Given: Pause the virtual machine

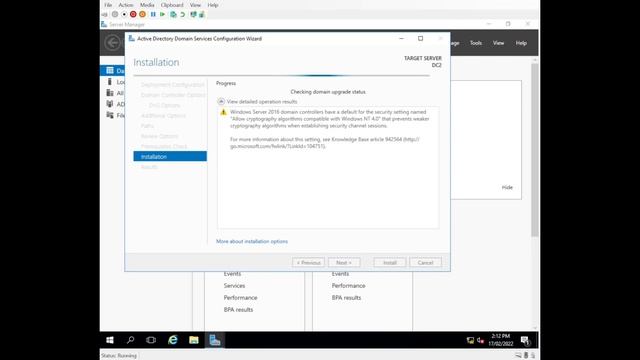Looking at the screenshot, I should 153,14.
